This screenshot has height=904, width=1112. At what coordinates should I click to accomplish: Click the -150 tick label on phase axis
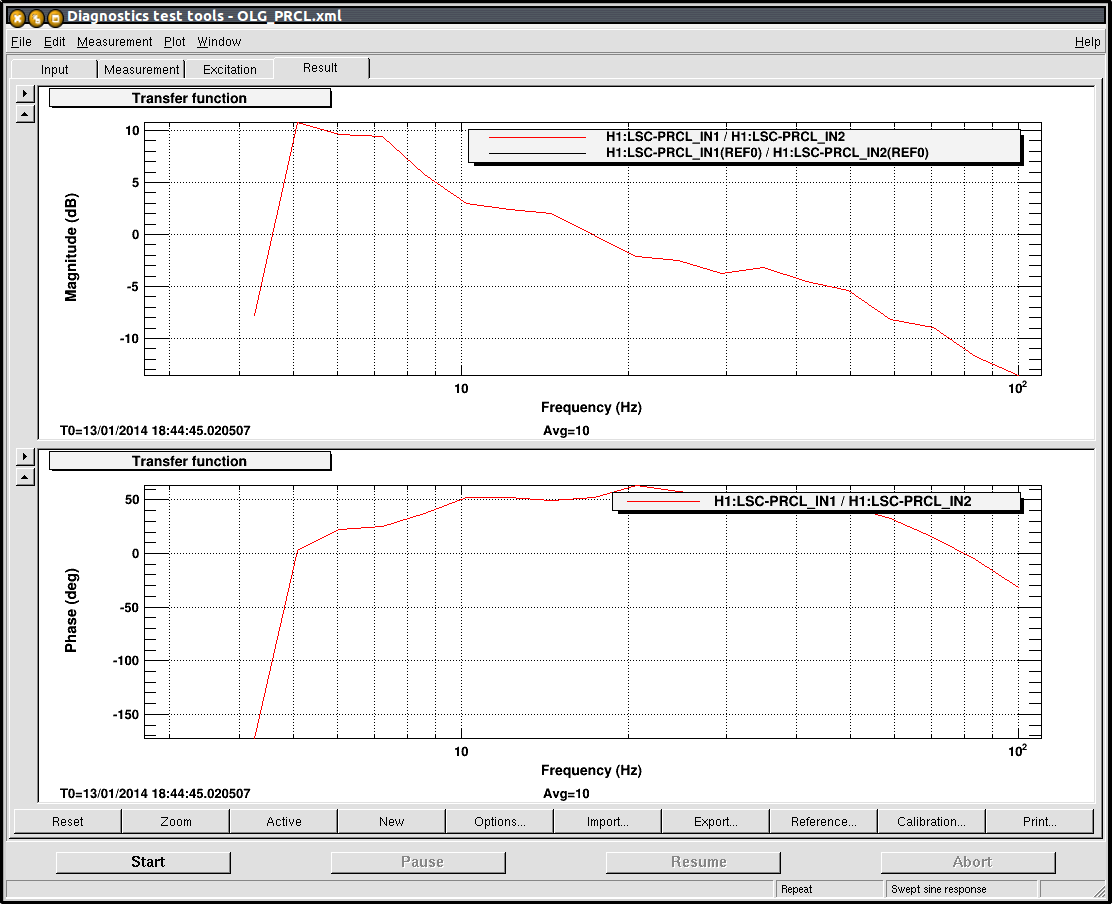click(x=126, y=715)
